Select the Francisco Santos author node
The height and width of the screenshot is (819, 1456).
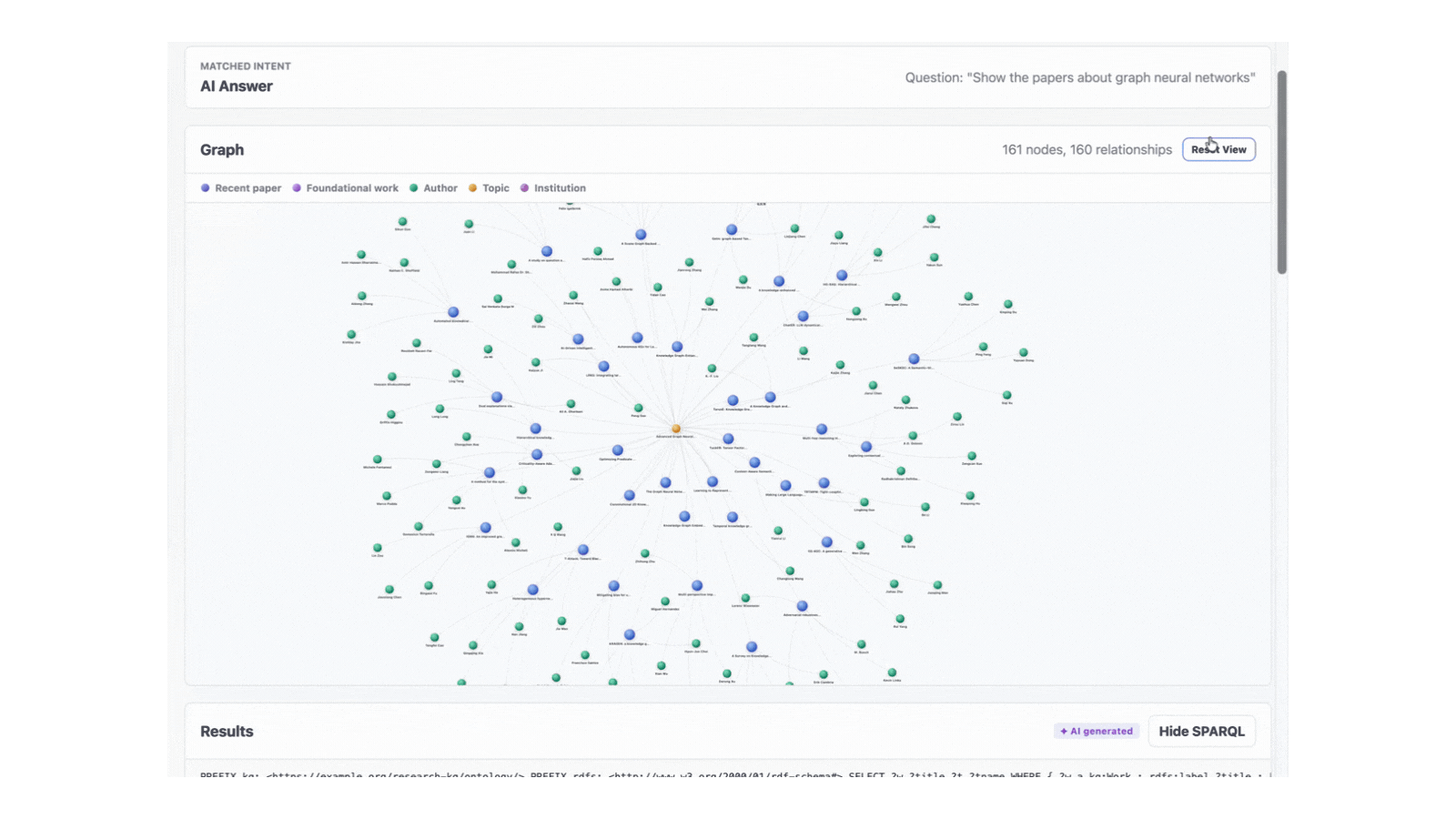pos(585,655)
